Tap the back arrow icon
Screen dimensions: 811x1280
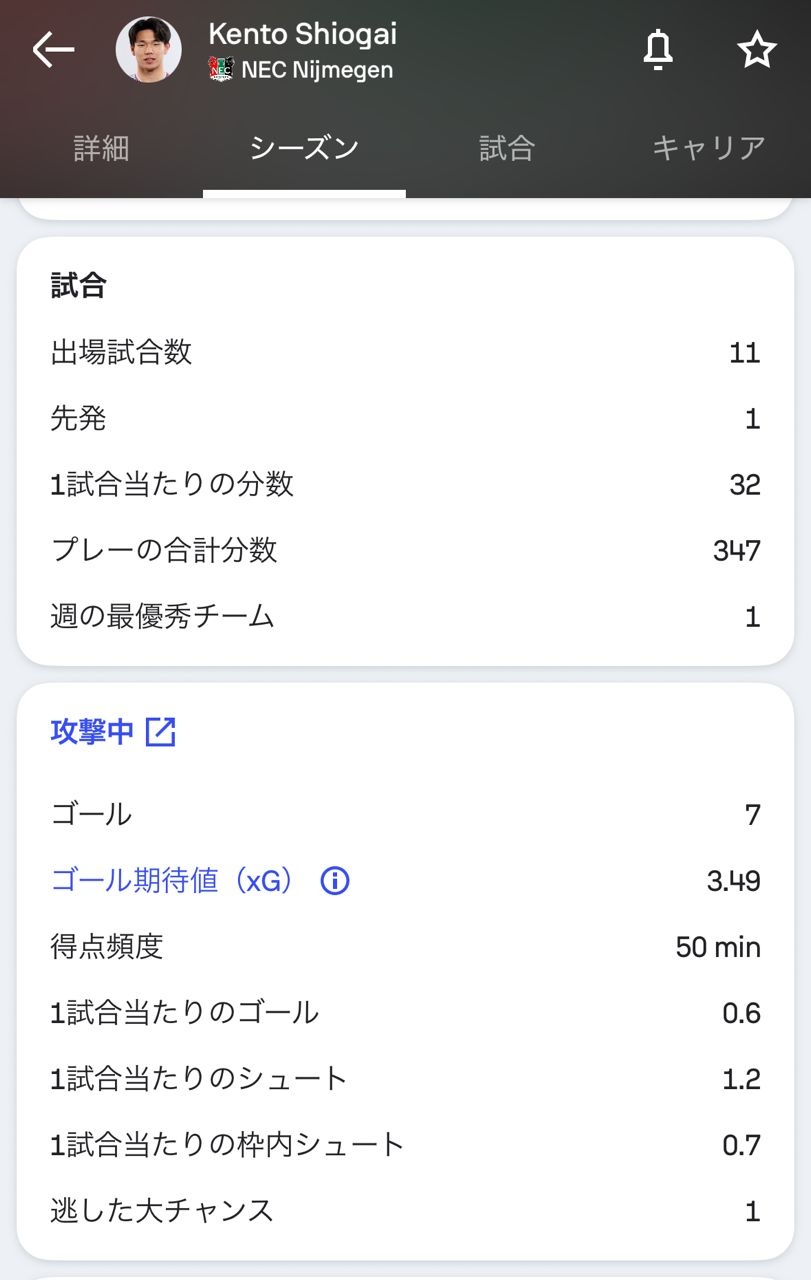click(x=53, y=49)
